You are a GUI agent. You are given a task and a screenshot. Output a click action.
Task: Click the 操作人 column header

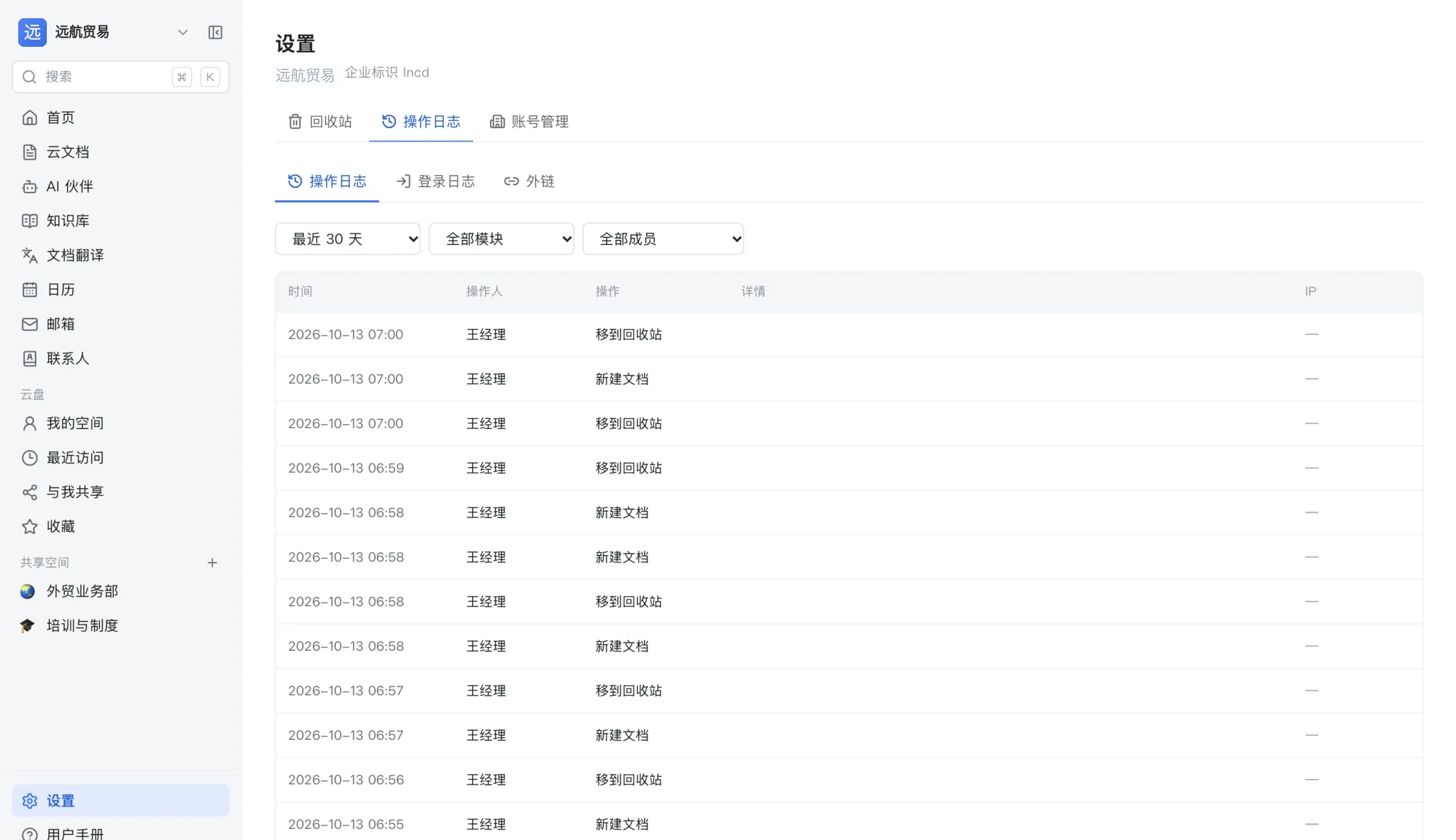(x=484, y=292)
